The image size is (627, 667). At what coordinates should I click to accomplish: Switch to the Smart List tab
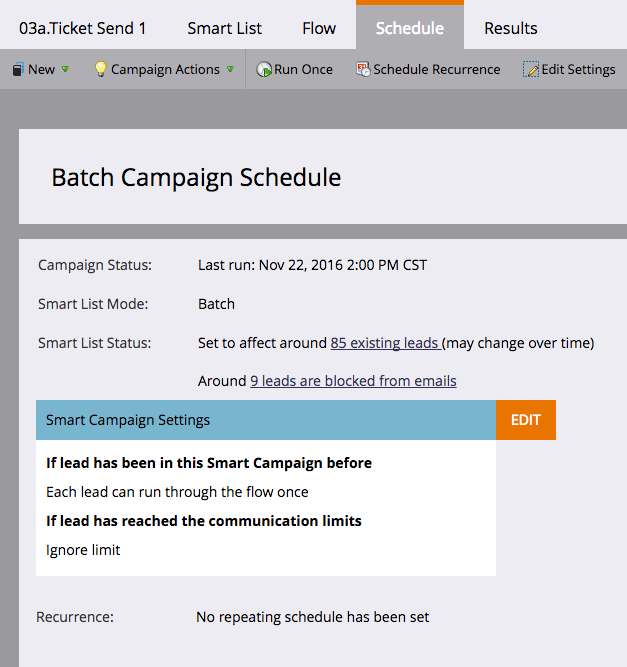[224, 28]
